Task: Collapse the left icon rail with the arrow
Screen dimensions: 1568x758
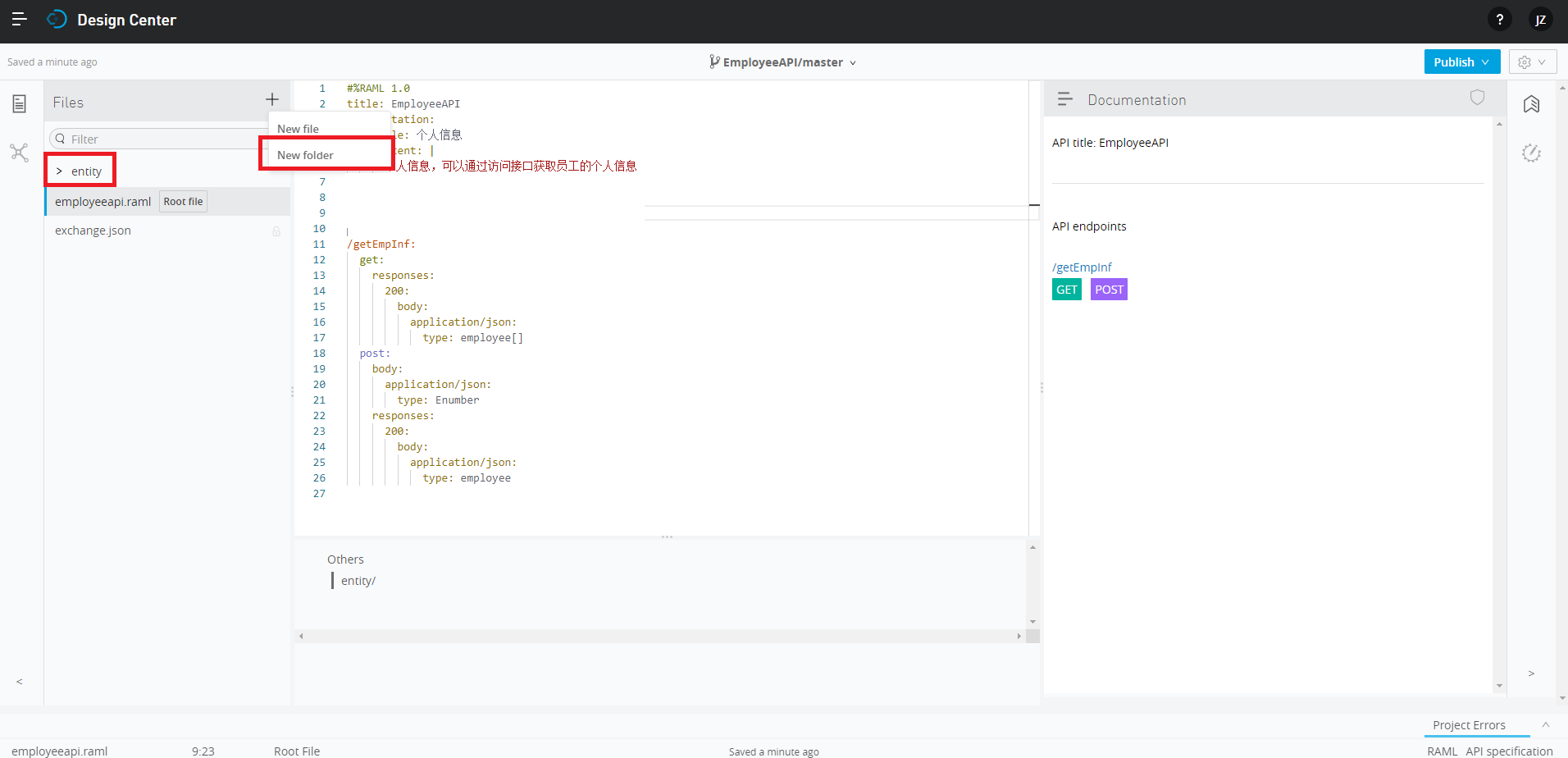Action: tap(19, 682)
